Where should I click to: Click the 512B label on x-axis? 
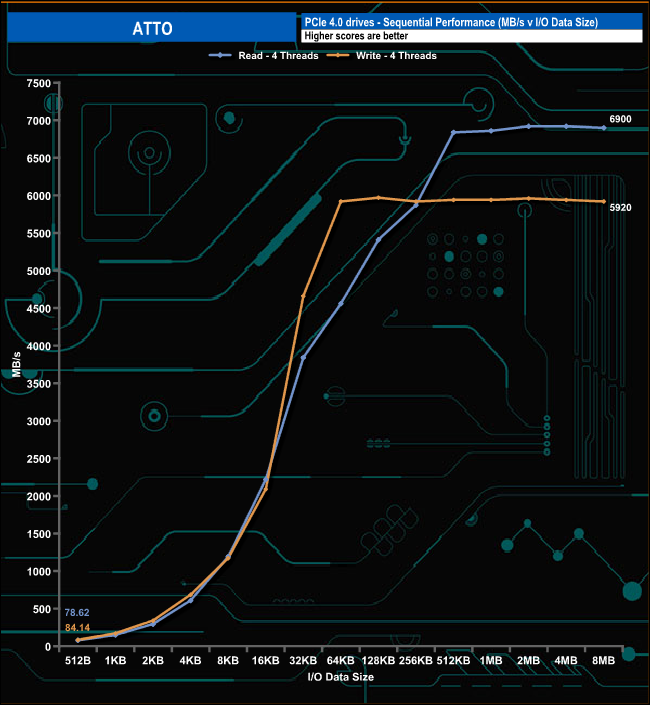coord(78,661)
